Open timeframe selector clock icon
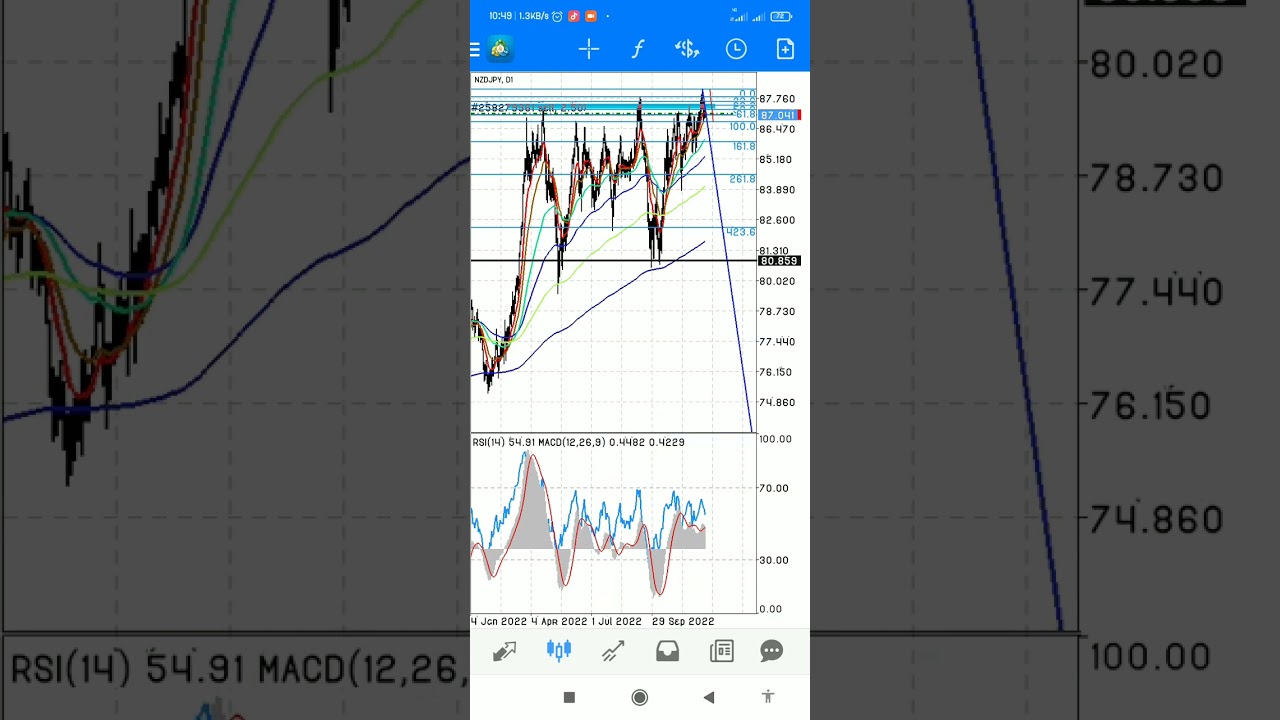The width and height of the screenshot is (1280, 720). pyautogui.click(x=736, y=49)
